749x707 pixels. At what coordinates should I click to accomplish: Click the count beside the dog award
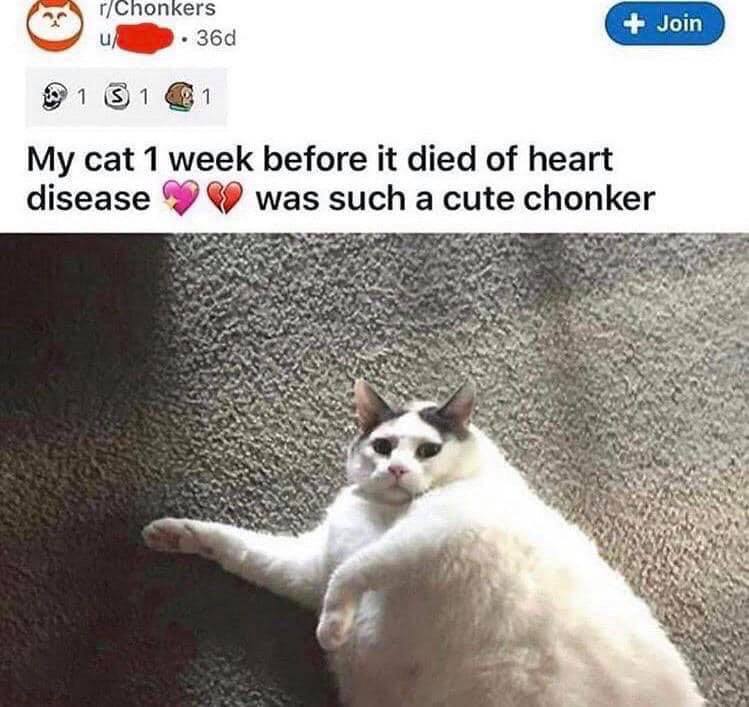pyautogui.click(x=206, y=97)
